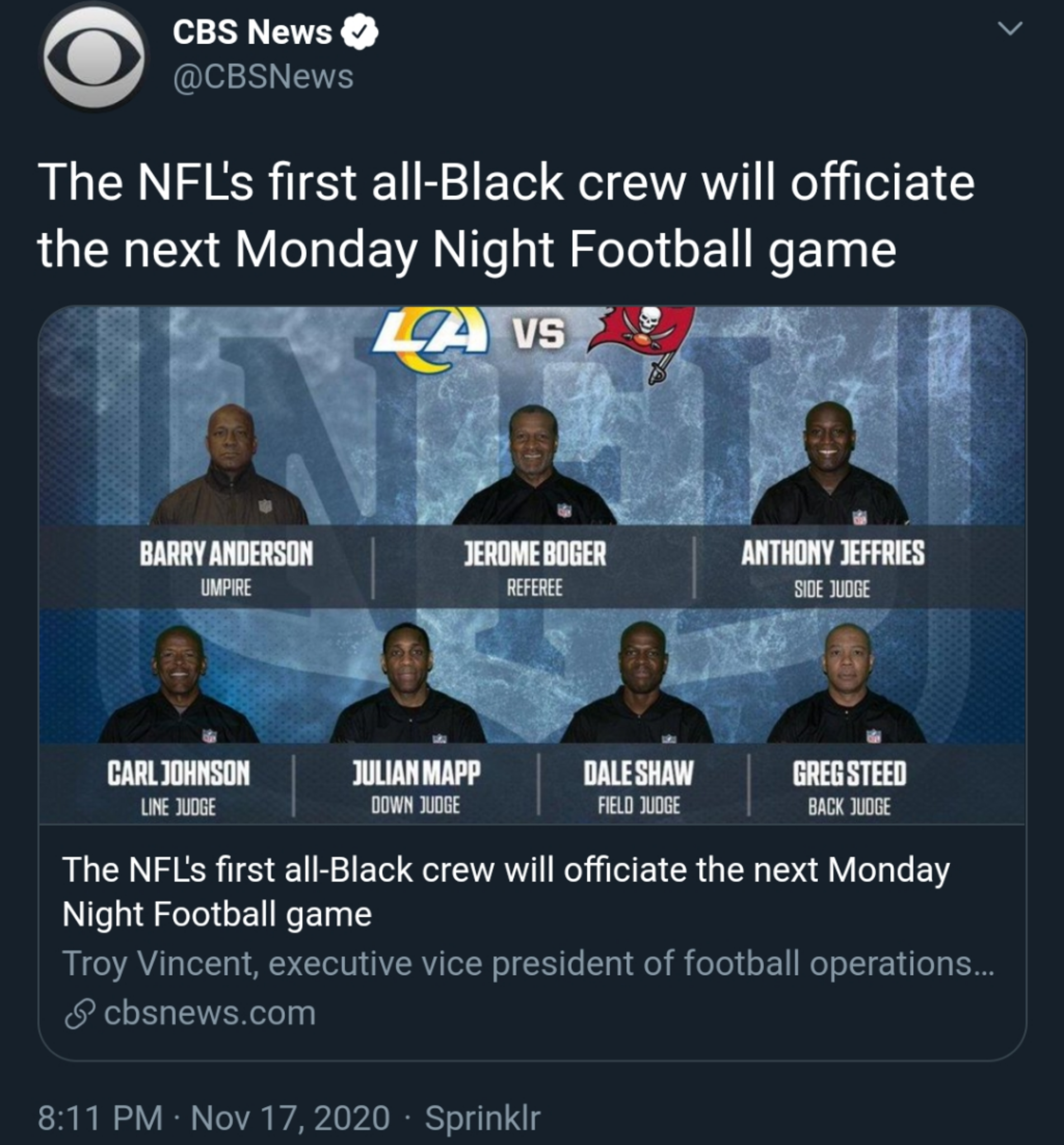The width and height of the screenshot is (1064, 1145).
Task: Open the @CBSNews handle
Action: (x=263, y=77)
